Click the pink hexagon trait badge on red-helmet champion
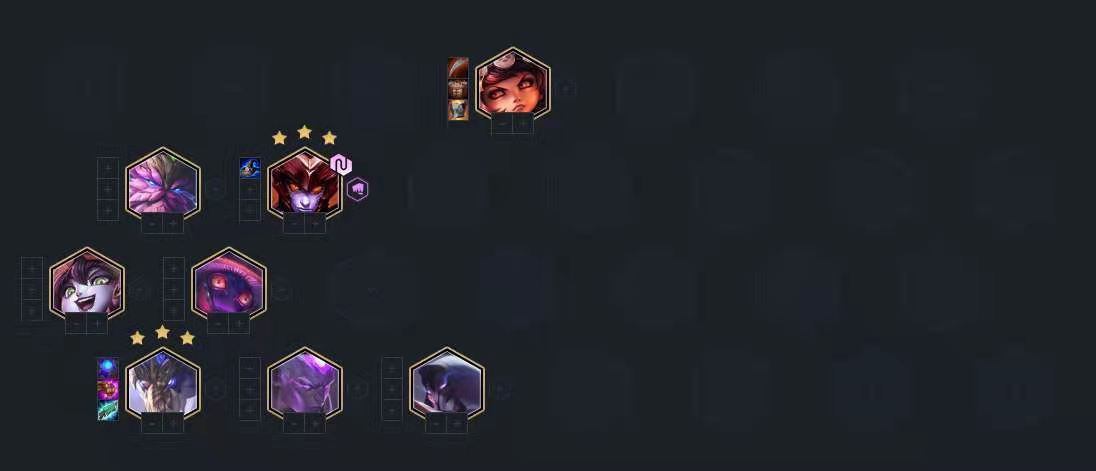Screen dimensions: 1096x471 (340, 165)
